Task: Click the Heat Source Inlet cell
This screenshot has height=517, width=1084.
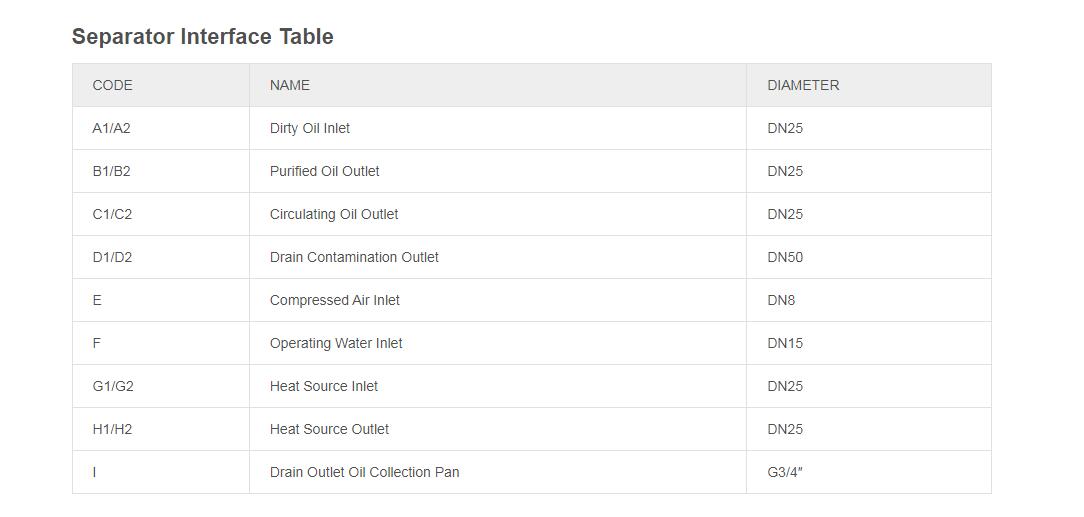Action: [x=324, y=386]
